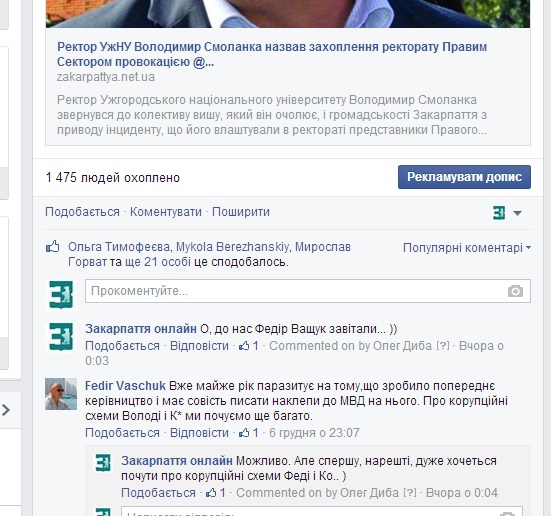The width and height of the screenshot is (551, 516).
Task: Click Подобається under the post
Action: click(82, 212)
